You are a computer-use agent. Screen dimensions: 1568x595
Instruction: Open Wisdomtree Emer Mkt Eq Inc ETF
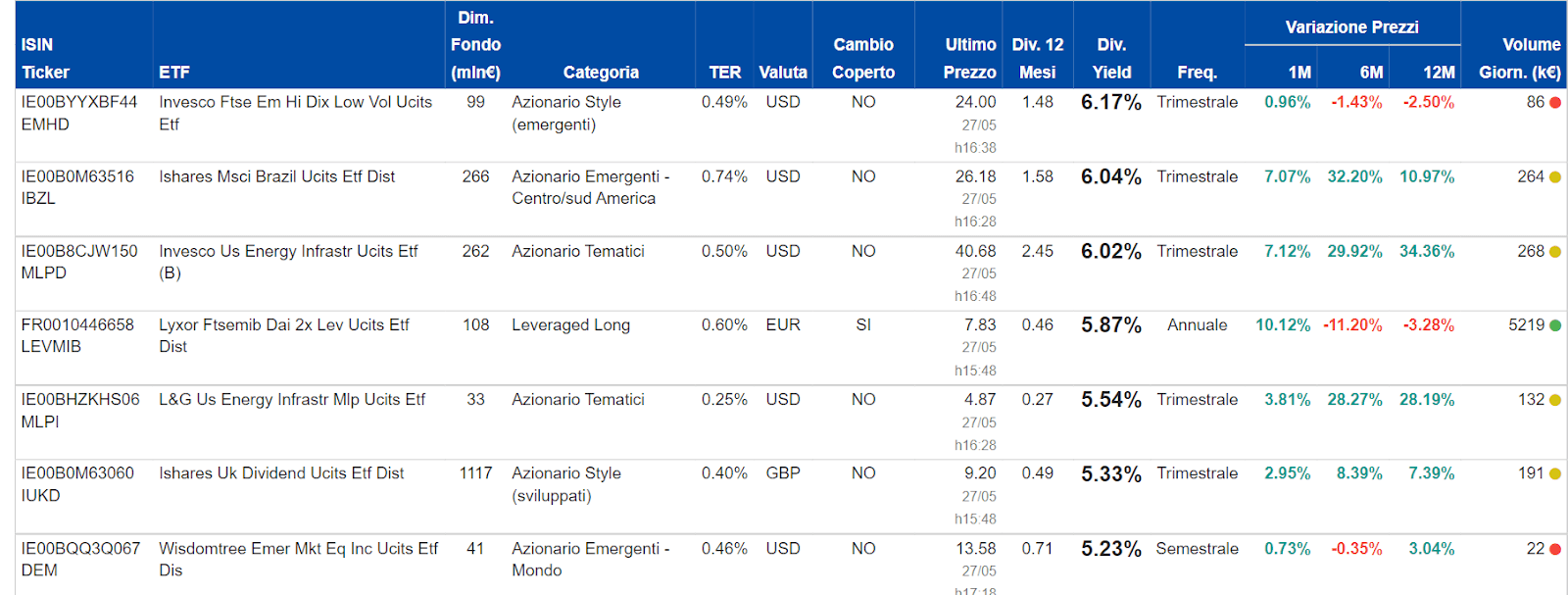tap(298, 548)
